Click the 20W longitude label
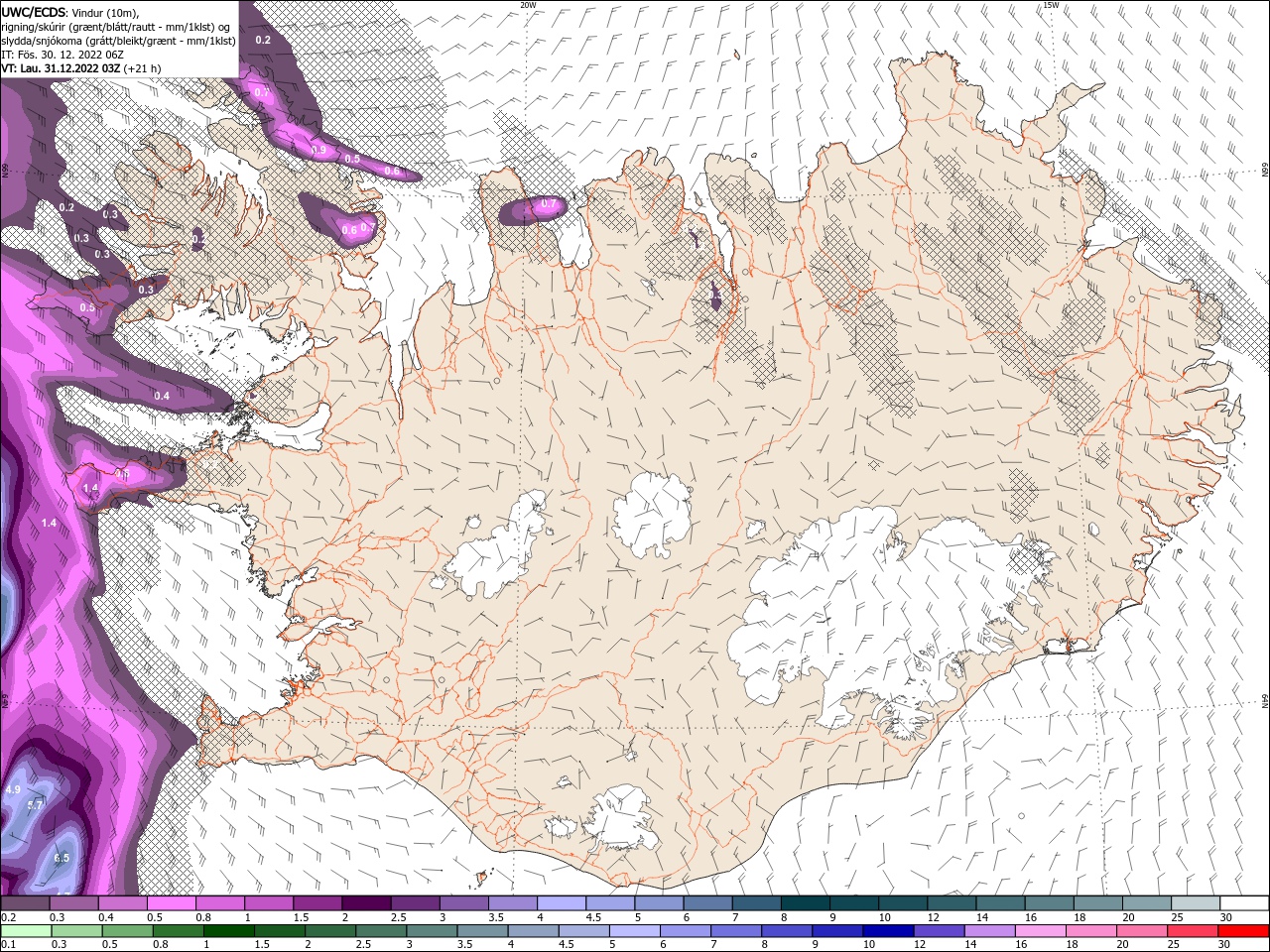1270x952 pixels. [x=528, y=5]
